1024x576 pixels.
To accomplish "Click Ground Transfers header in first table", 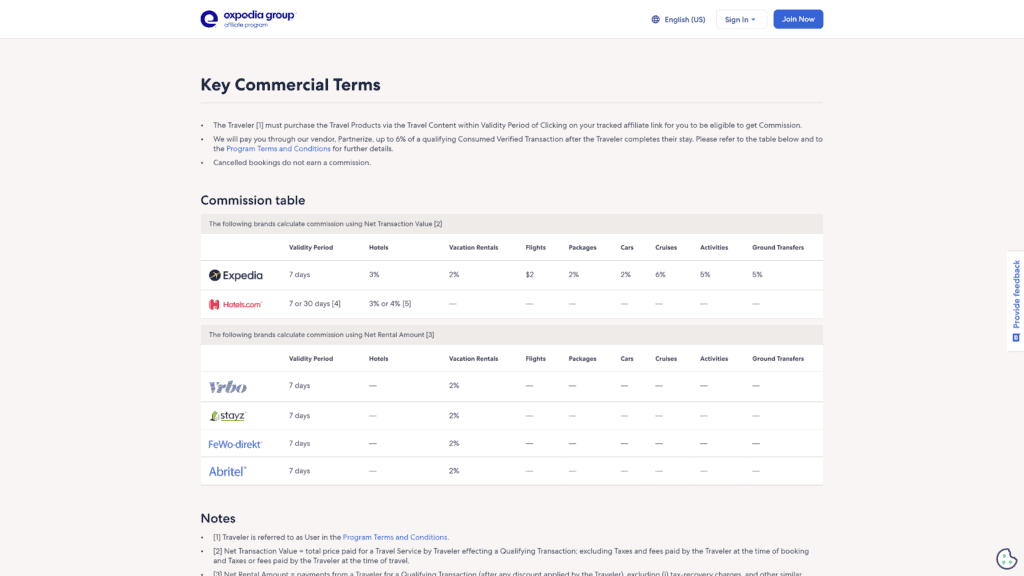I will coord(778,248).
